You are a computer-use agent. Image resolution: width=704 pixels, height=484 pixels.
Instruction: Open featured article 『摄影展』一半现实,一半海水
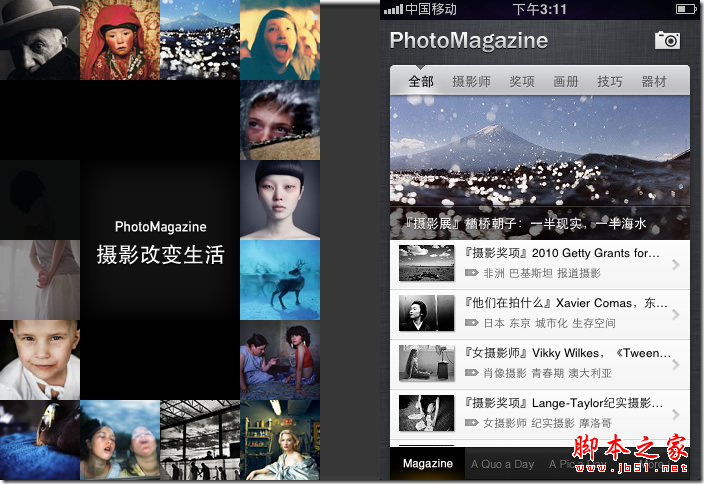pos(526,223)
